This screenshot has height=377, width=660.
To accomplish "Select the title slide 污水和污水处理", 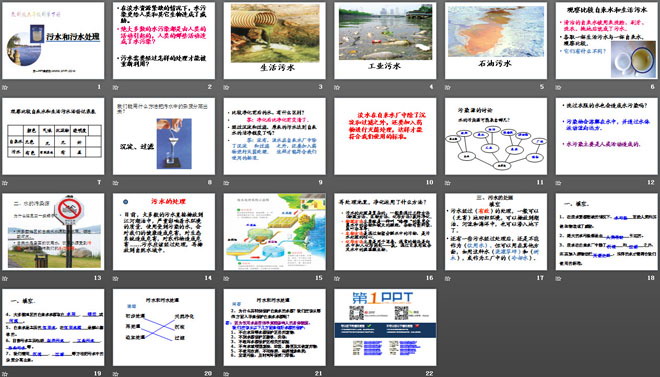I will coord(53,40).
